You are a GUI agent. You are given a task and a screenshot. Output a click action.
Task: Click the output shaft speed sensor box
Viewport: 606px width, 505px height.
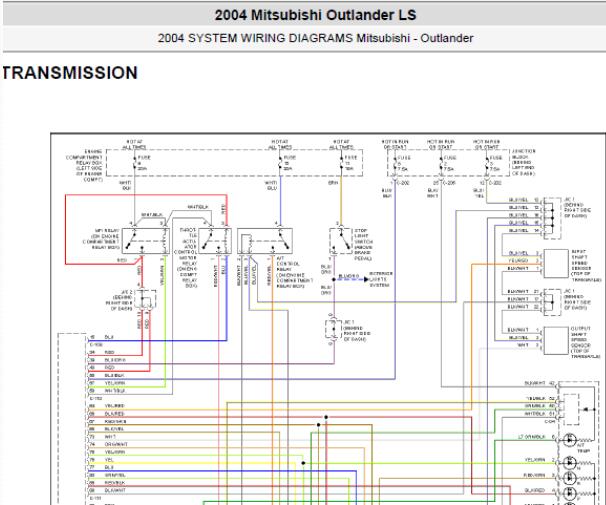pos(556,341)
